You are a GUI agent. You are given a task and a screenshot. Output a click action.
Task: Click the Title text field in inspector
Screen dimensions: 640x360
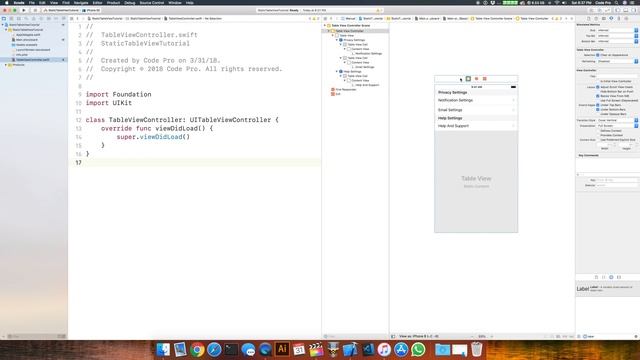pos(617,76)
